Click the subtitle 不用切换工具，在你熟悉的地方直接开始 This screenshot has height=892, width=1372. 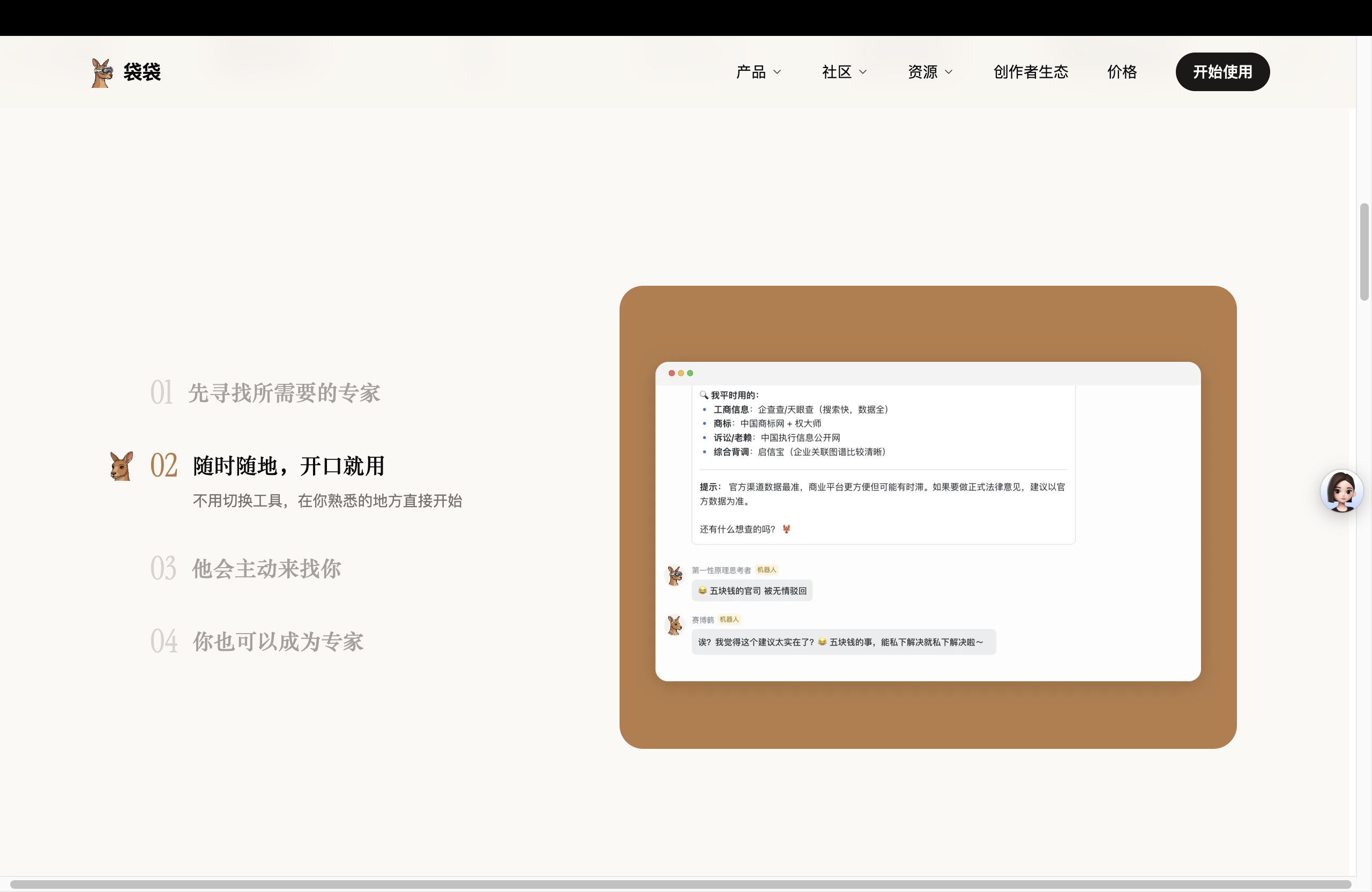click(327, 501)
